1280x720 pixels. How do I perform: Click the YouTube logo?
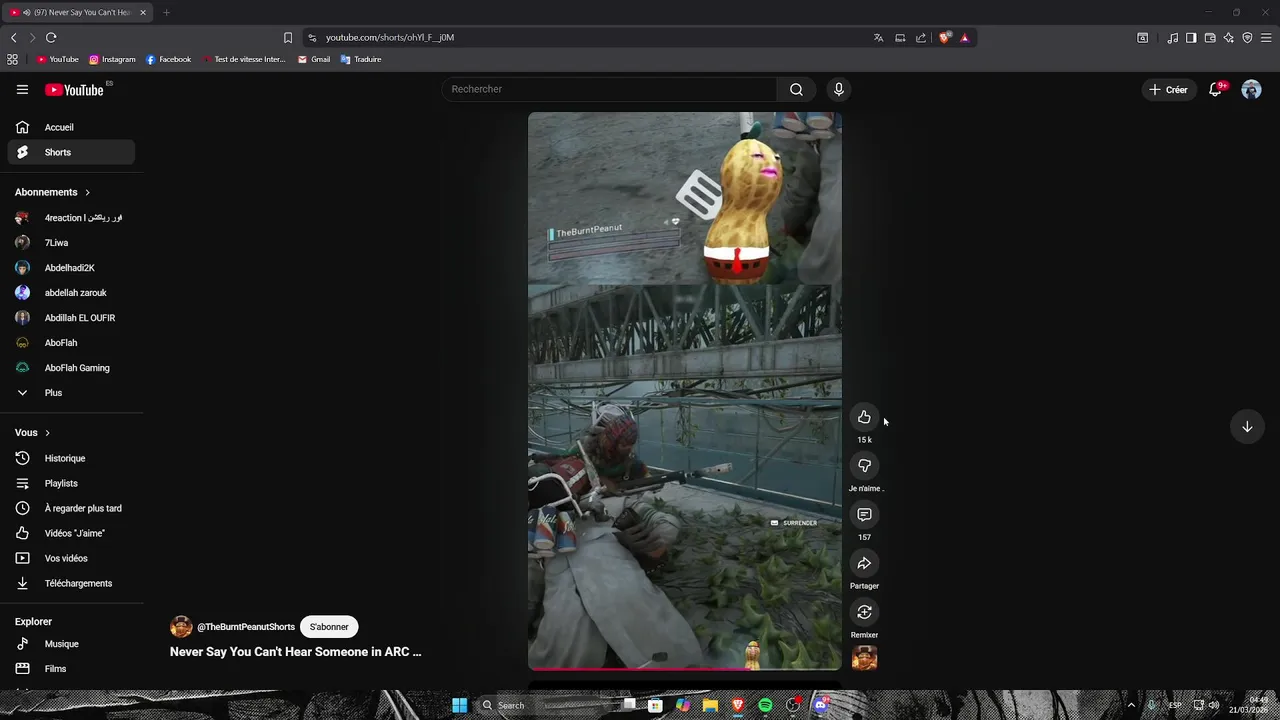(x=75, y=90)
